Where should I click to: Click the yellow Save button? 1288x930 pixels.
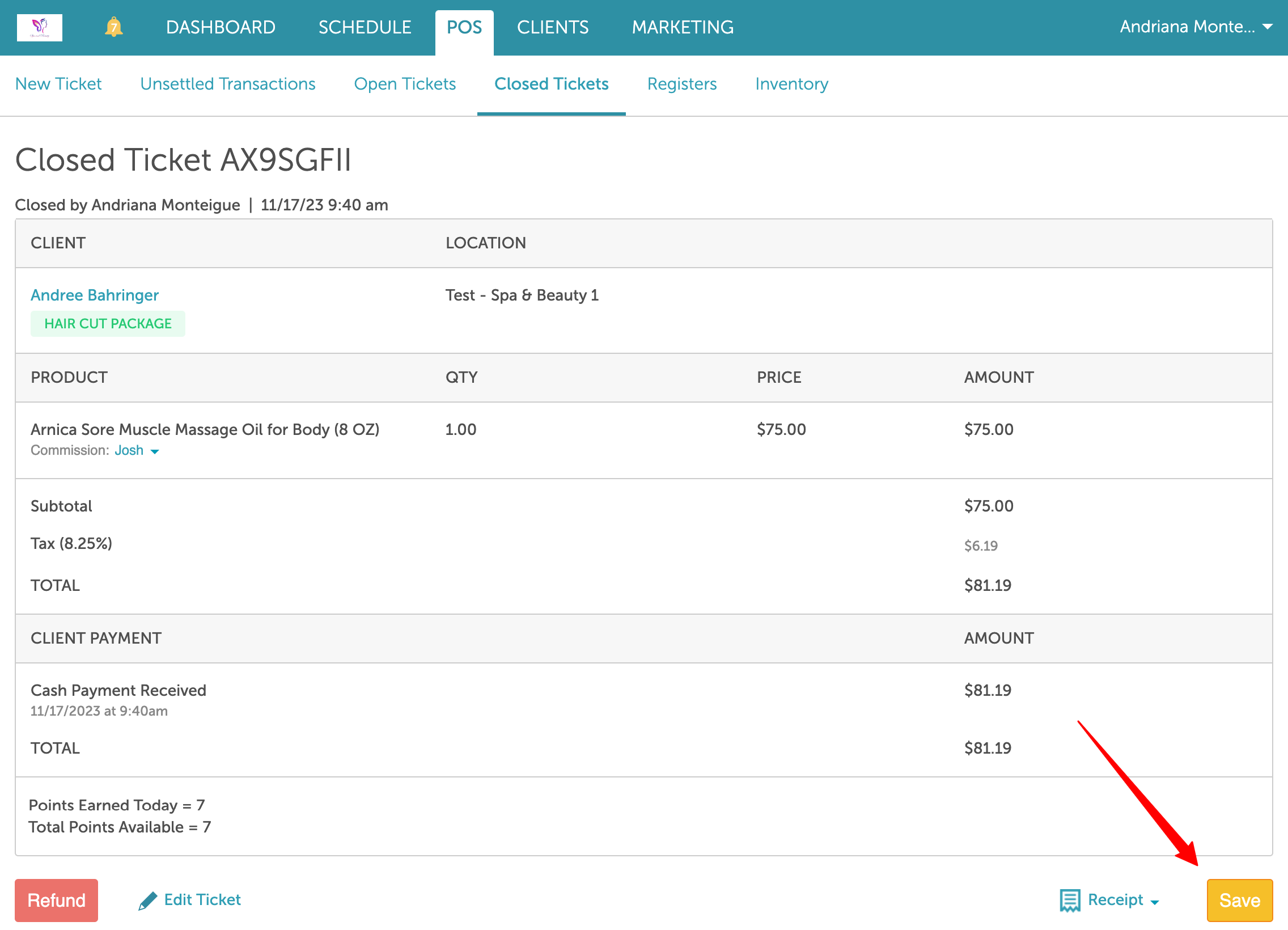click(1239, 901)
